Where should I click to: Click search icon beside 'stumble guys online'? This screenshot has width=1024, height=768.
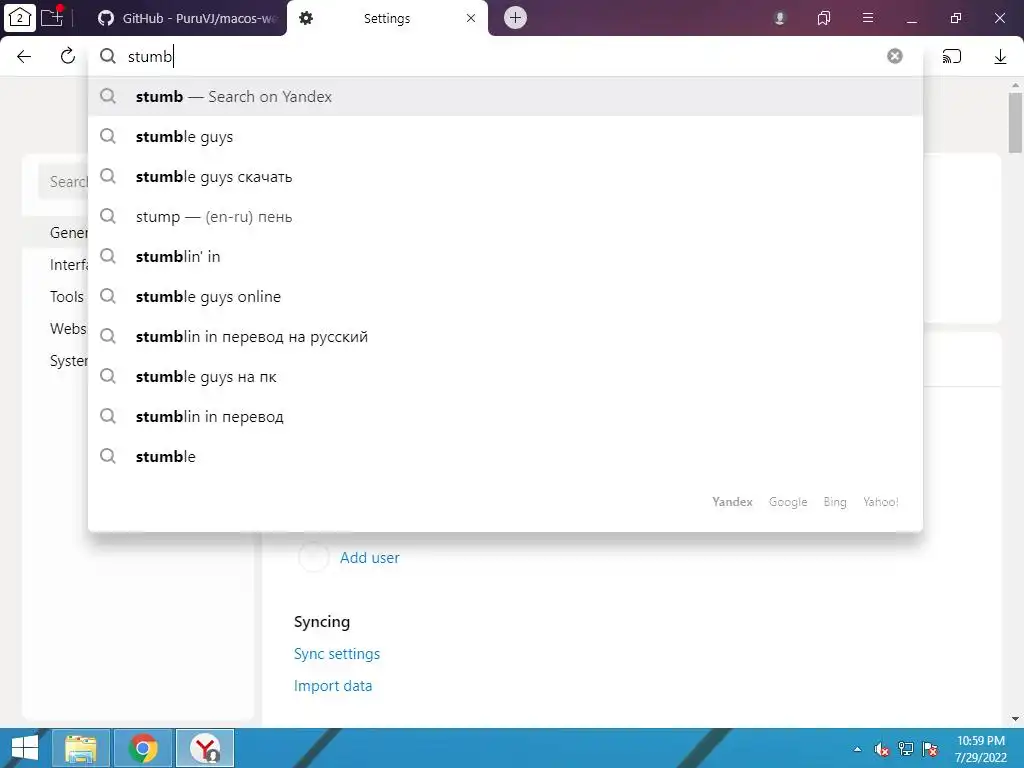[108, 296]
